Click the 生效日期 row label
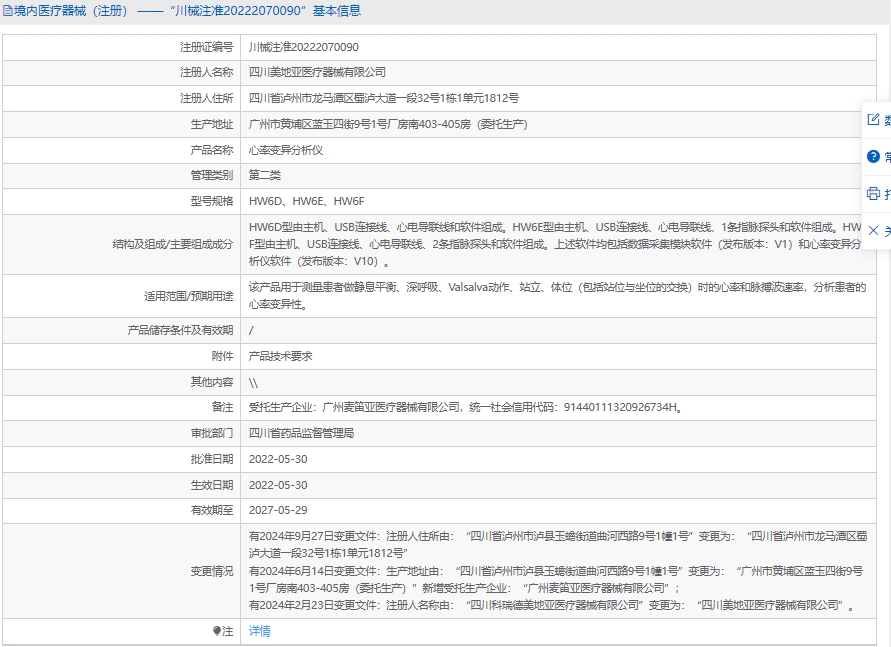Viewport: 891px width, 647px height. click(x=212, y=485)
